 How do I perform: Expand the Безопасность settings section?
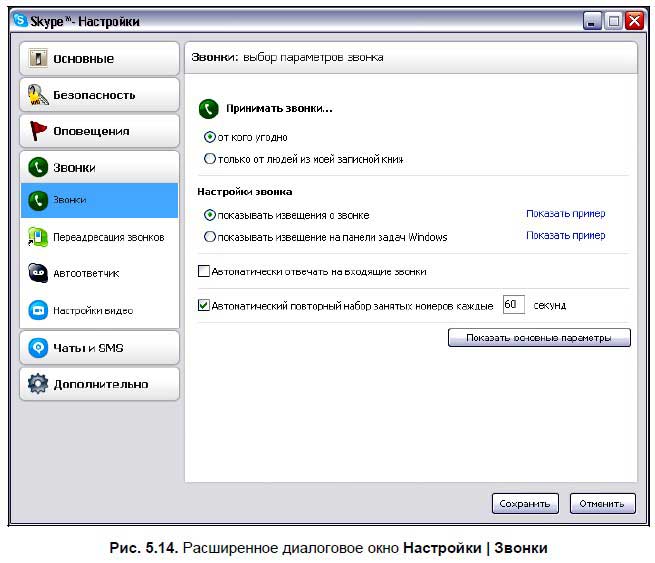point(99,95)
